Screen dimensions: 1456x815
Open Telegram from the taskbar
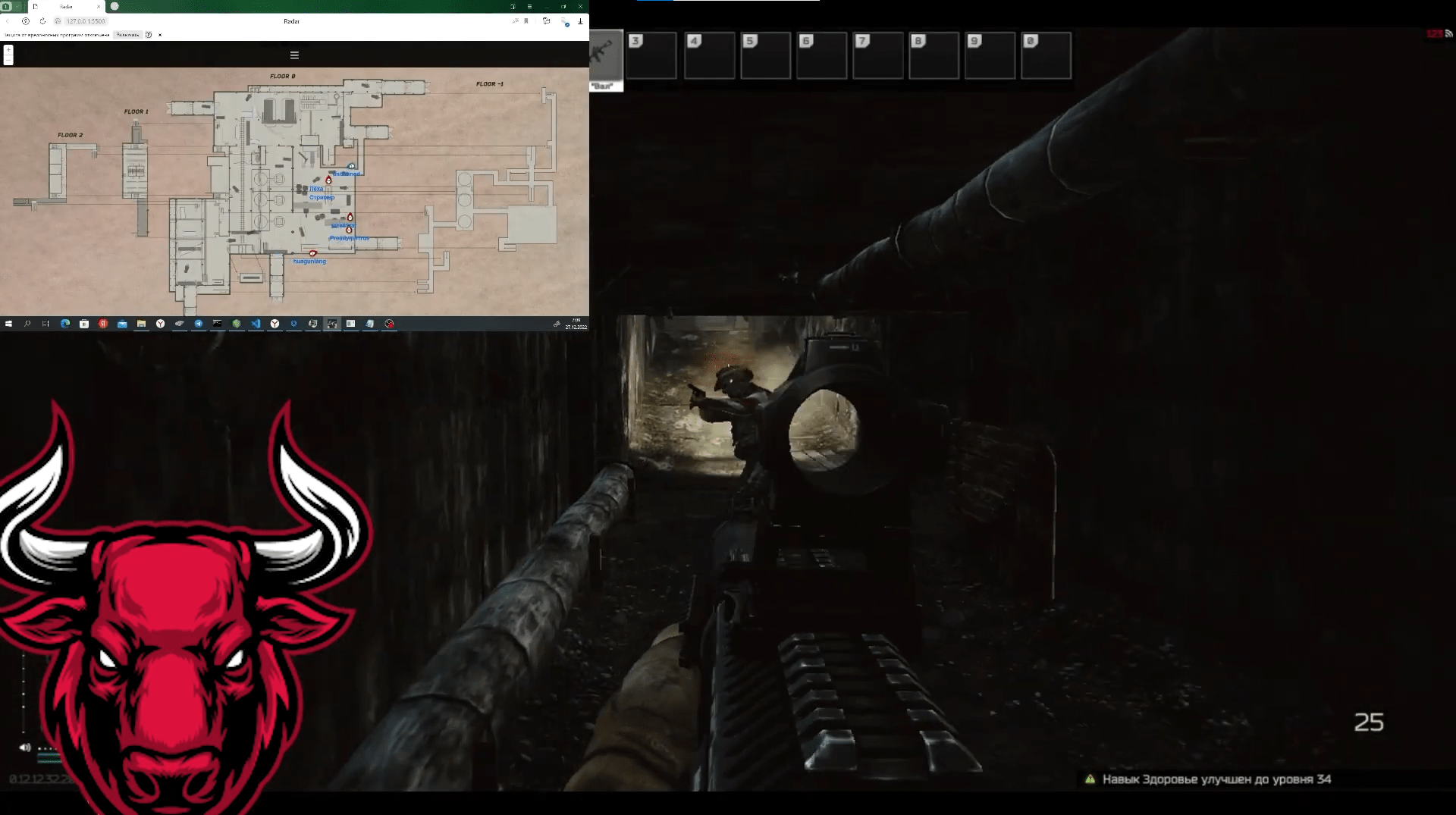click(x=199, y=324)
